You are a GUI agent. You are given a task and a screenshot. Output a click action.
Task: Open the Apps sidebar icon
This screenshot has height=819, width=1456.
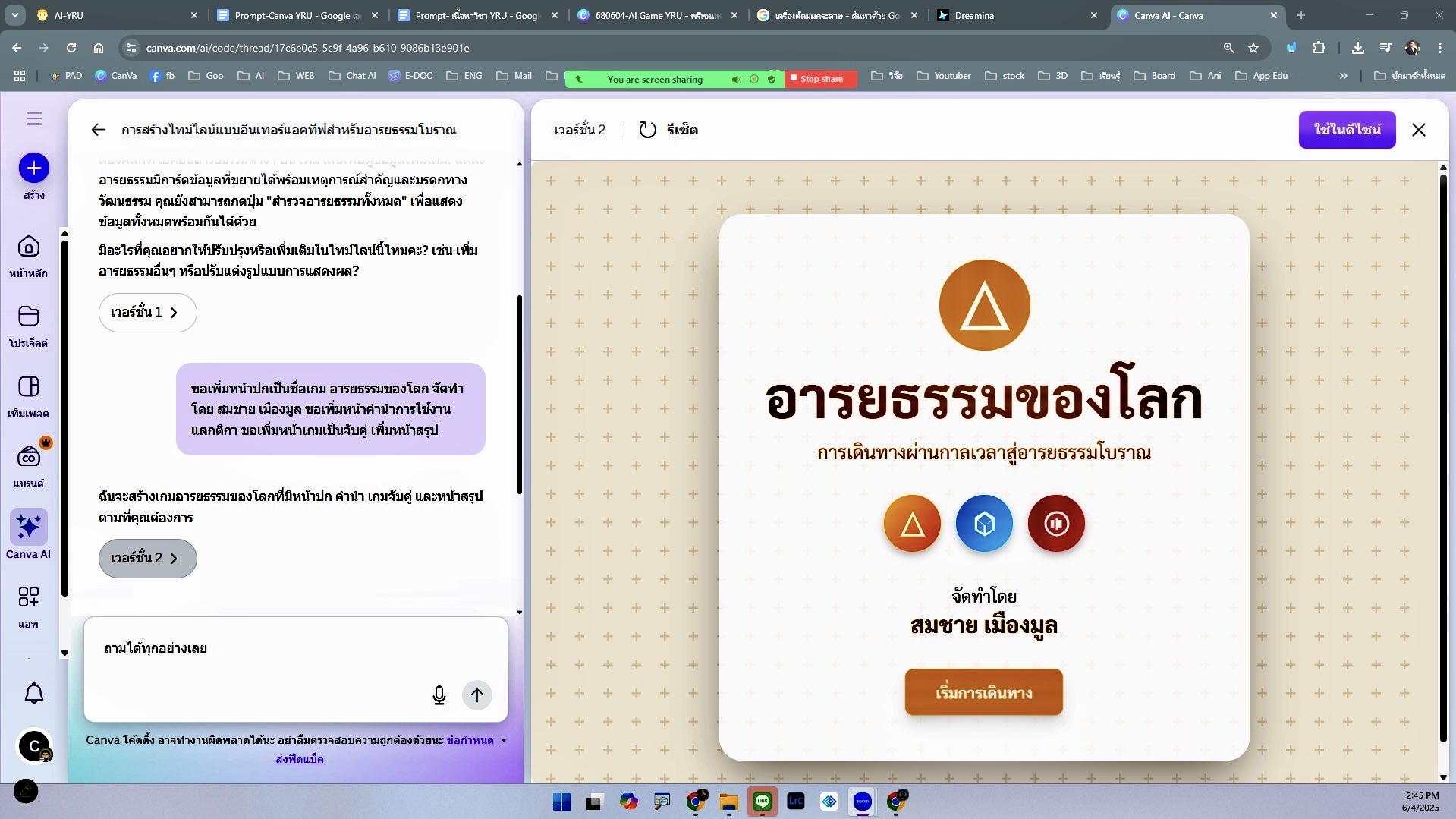pyautogui.click(x=29, y=597)
